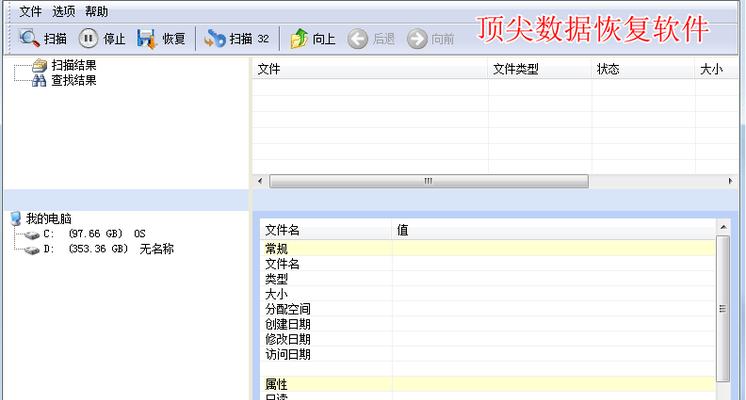746x400 pixels.
Task: Click the 后退 back arrow icon
Action: coord(358,39)
